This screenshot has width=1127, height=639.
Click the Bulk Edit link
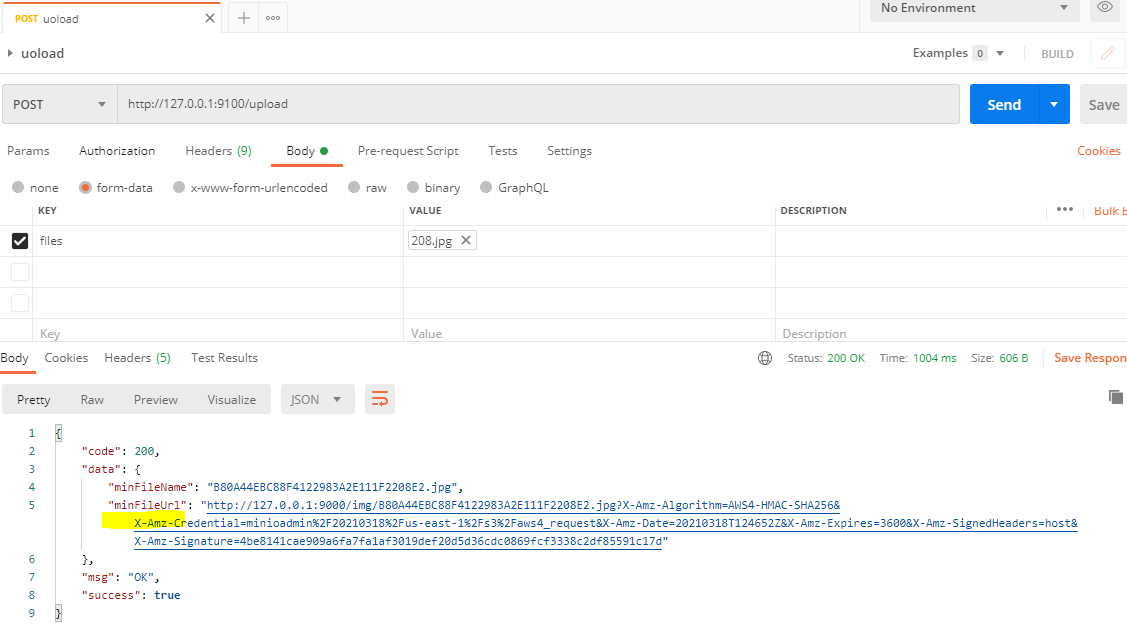[x=1112, y=210]
